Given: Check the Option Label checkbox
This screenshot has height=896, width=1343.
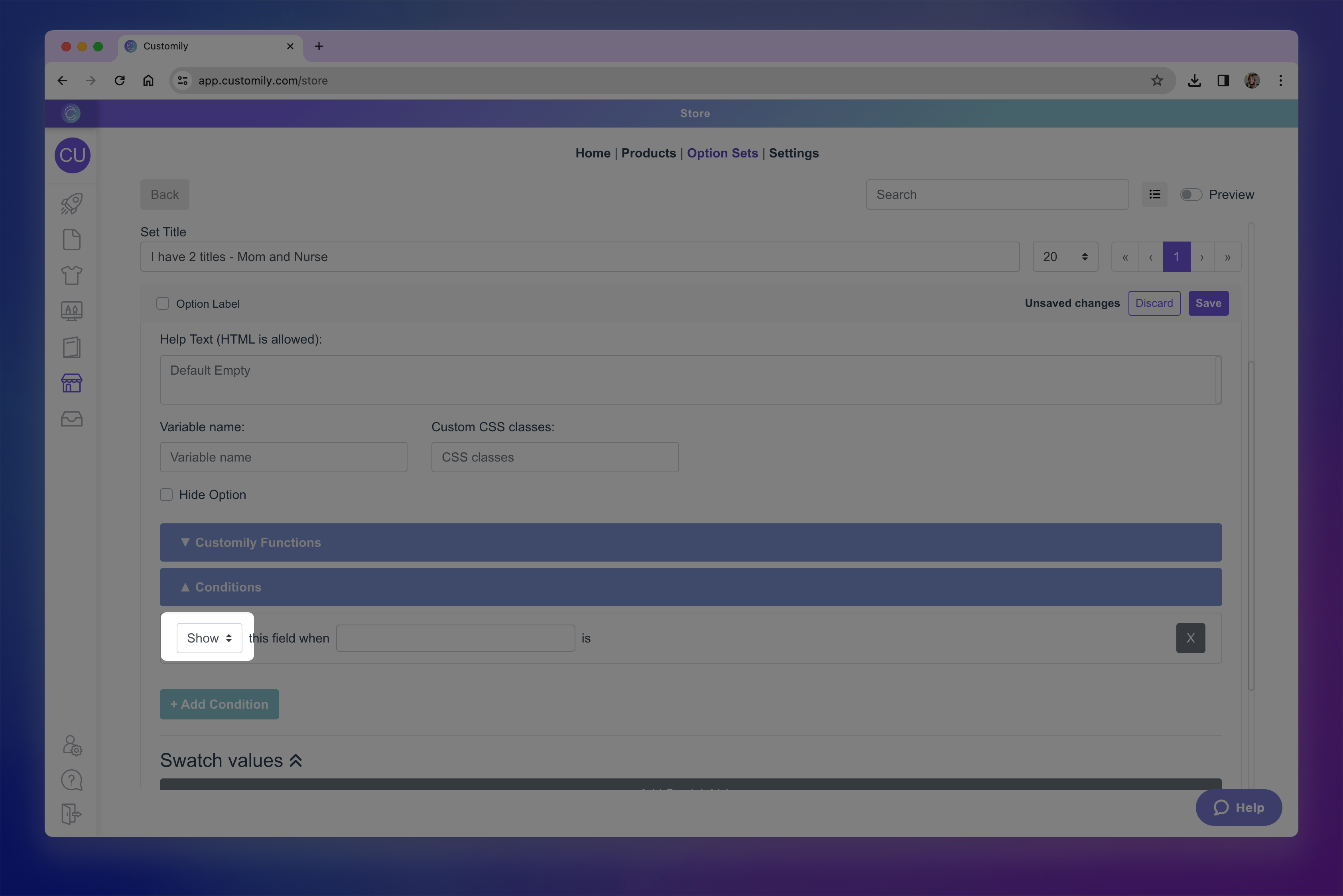Looking at the screenshot, I should 163,303.
